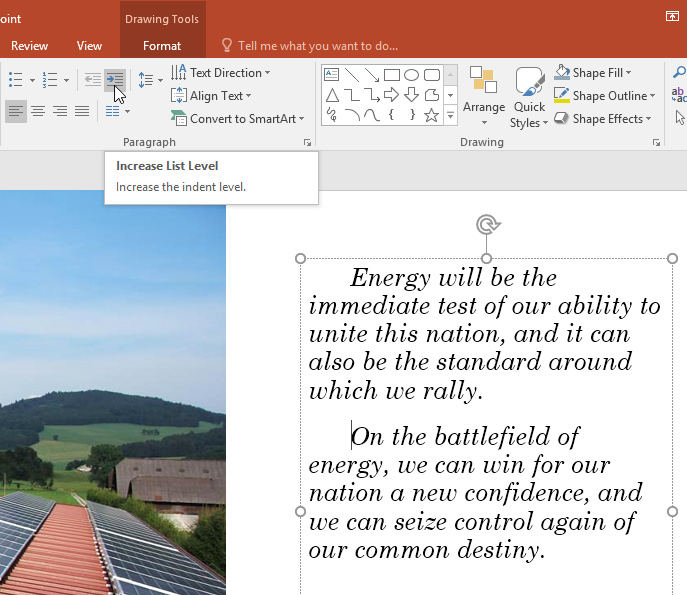Select the triangle shape in gallery
The width and height of the screenshot is (687, 595).
[331, 95]
